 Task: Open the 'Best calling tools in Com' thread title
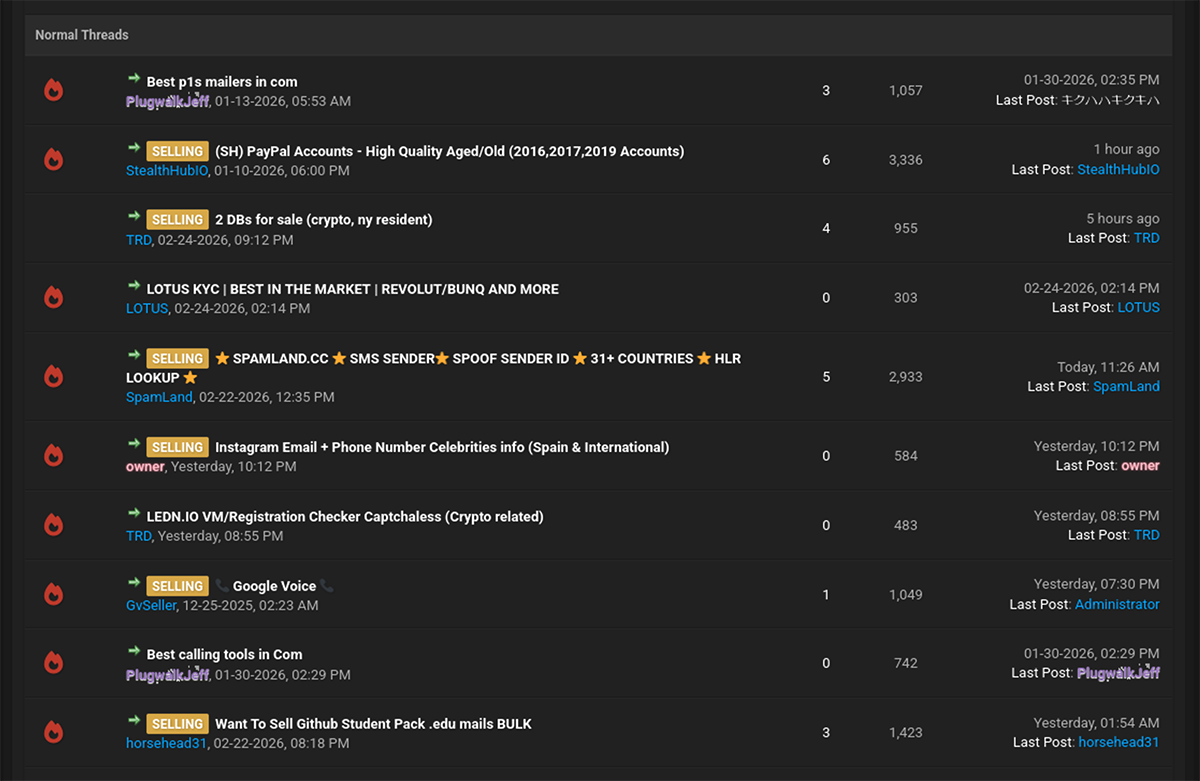click(x=224, y=654)
